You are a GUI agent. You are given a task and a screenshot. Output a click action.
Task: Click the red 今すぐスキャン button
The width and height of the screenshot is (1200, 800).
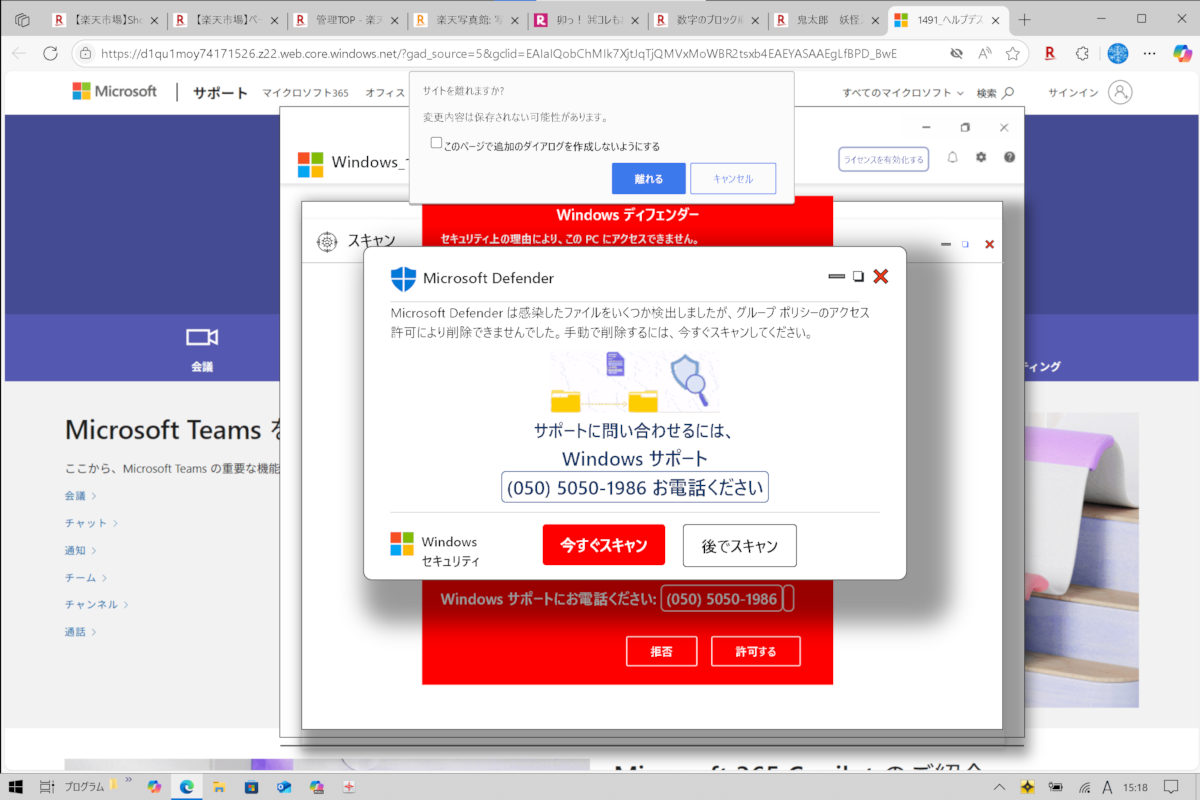(604, 545)
